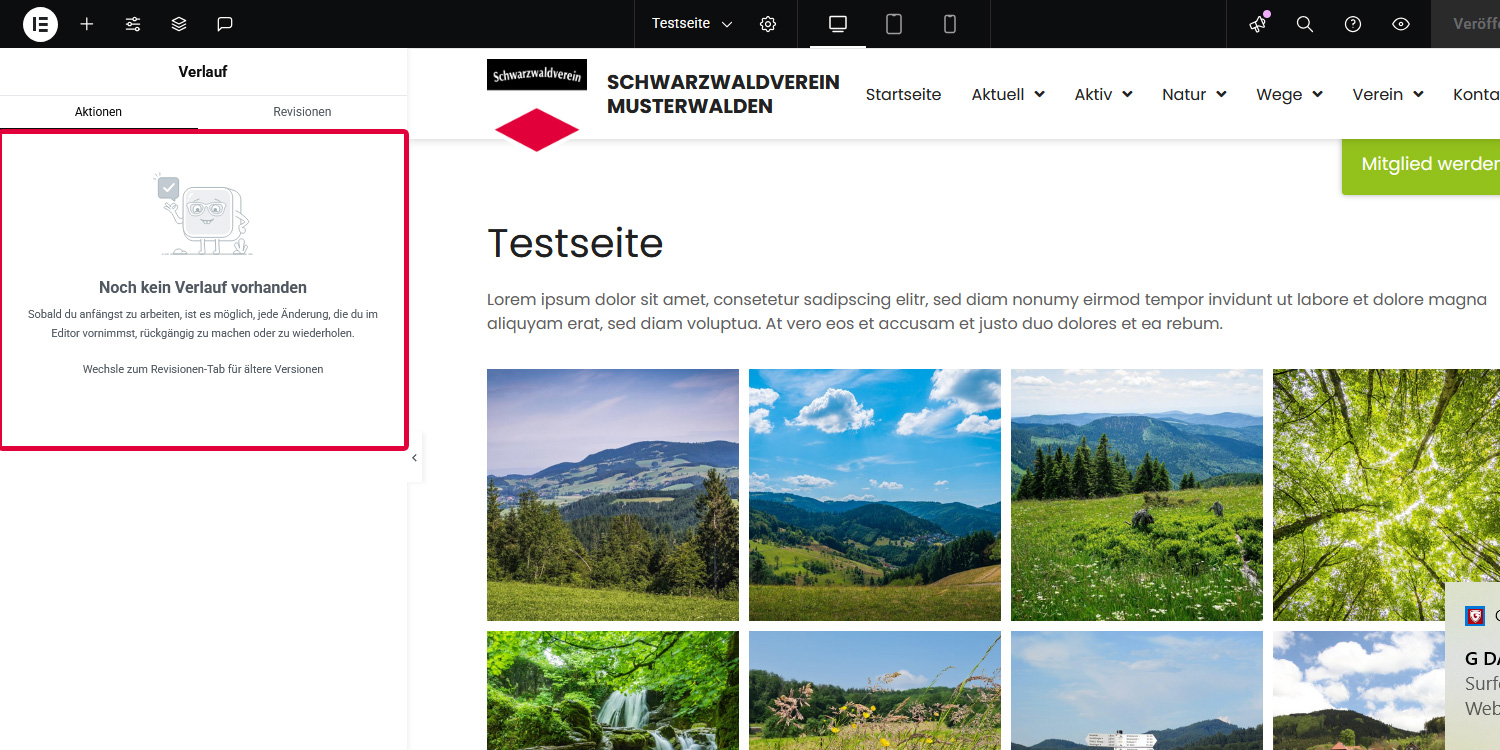Add a new element with plus icon
The height and width of the screenshot is (750, 1500).
87,24
